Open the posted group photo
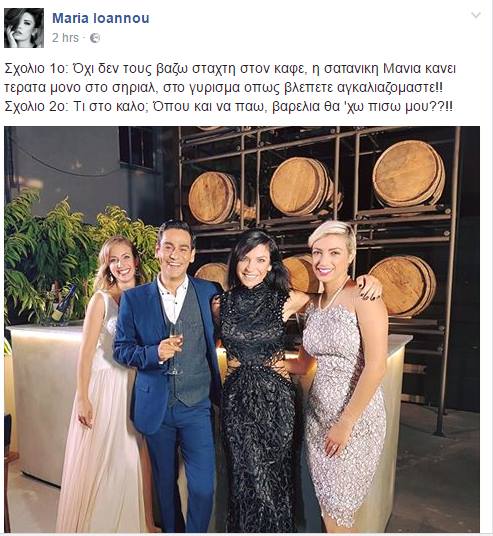The image size is (493, 536). (x=242, y=329)
